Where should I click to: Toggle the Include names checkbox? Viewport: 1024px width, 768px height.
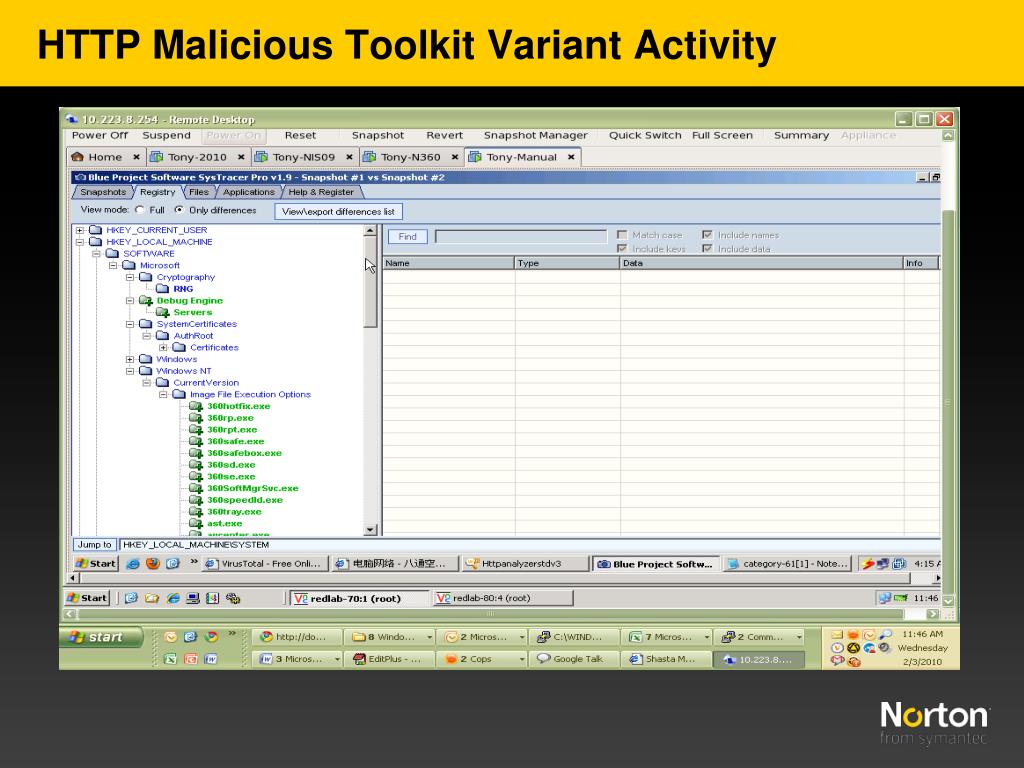707,234
